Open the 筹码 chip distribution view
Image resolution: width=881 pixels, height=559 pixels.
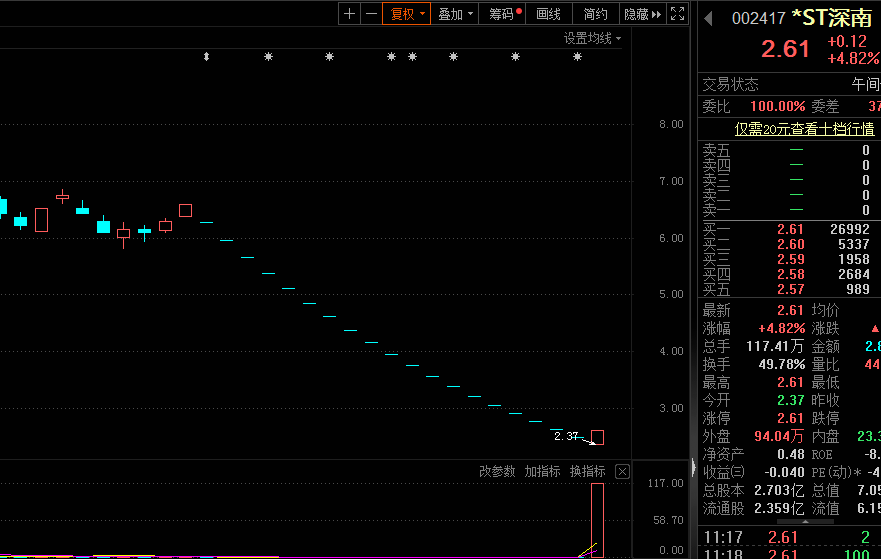coord(503,13)
